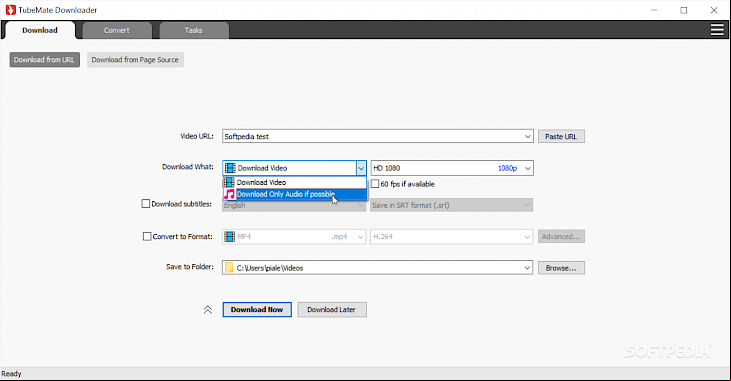Image resolution: width=731 pixels, height=381 pixels.
Task: Enable 60 fps if available checkbox
Action: click(375, 184)
